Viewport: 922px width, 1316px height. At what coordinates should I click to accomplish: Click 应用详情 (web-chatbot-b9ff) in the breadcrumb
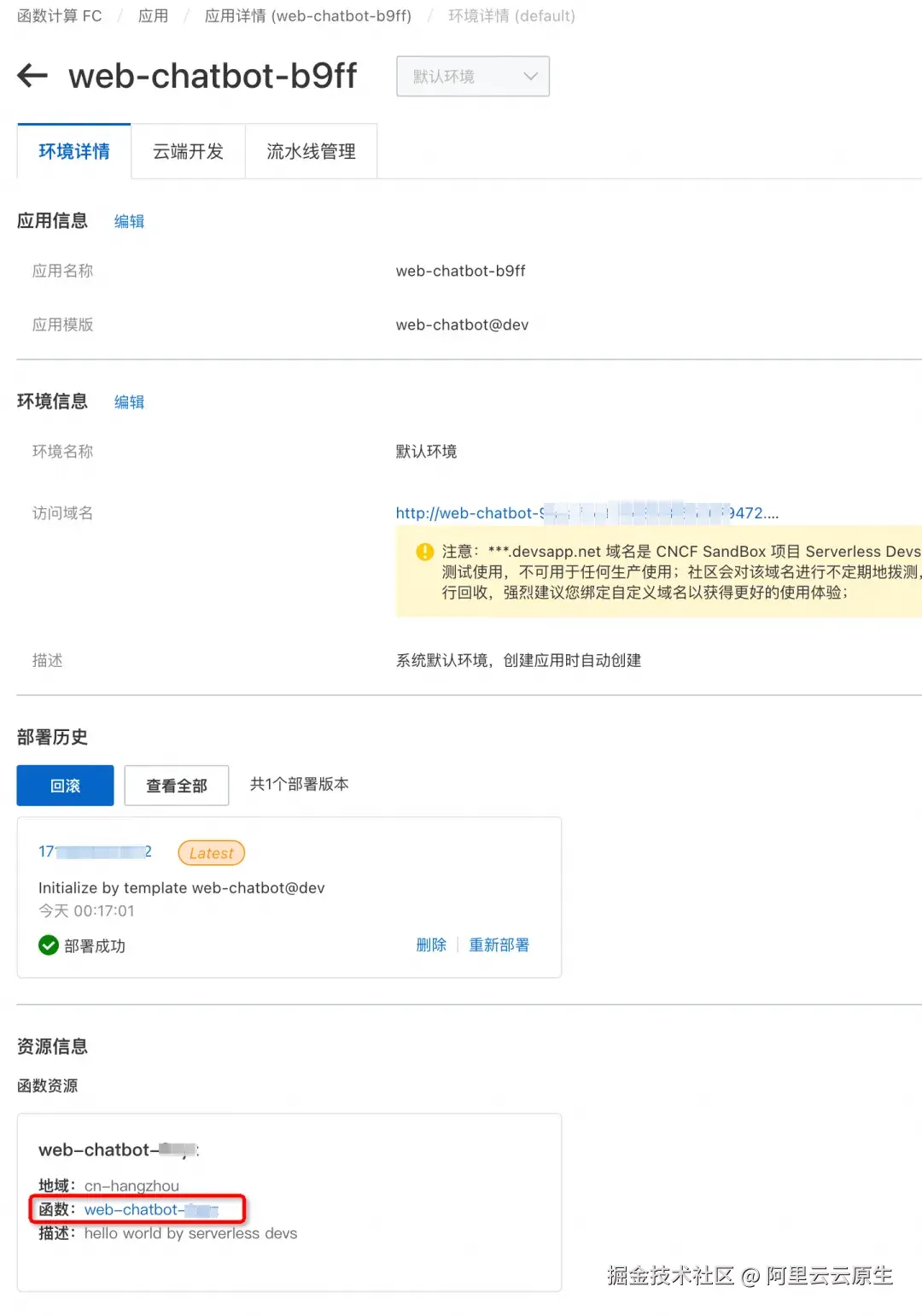coord(307,15)
